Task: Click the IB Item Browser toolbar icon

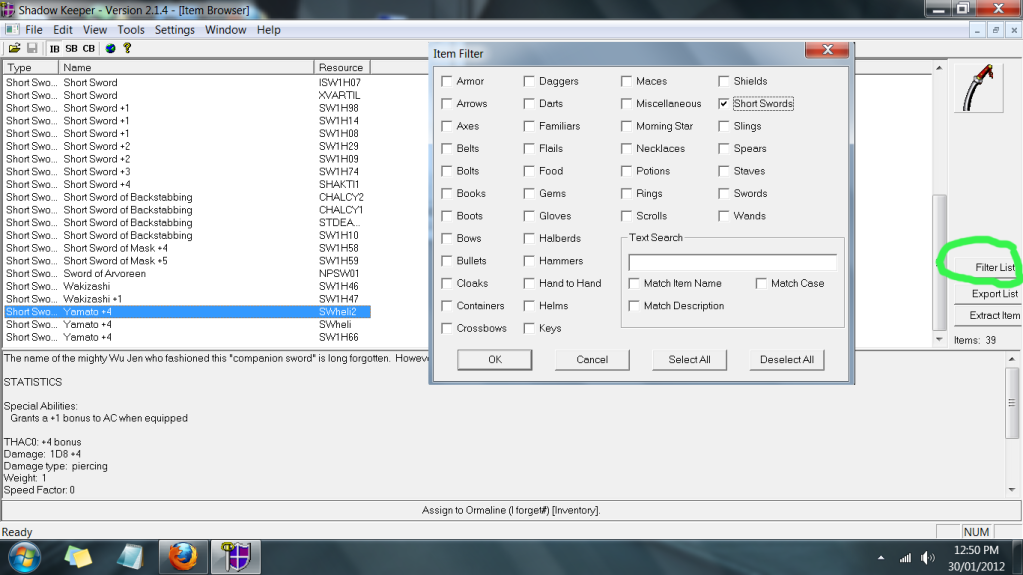Action: pyautogui.click(x=54, y=48)
